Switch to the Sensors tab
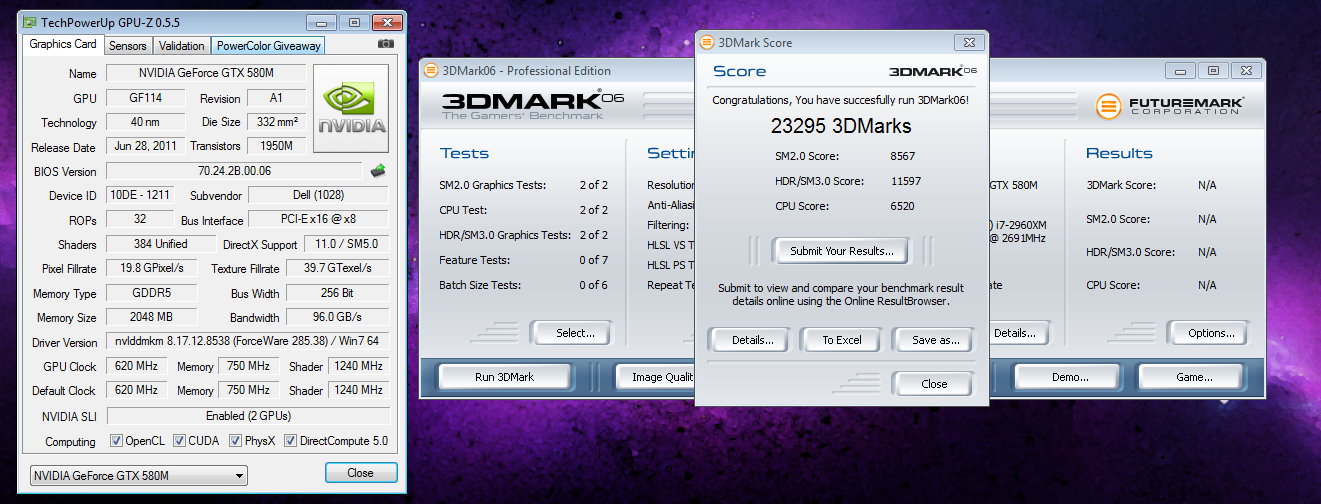 [x=128, y=46]
